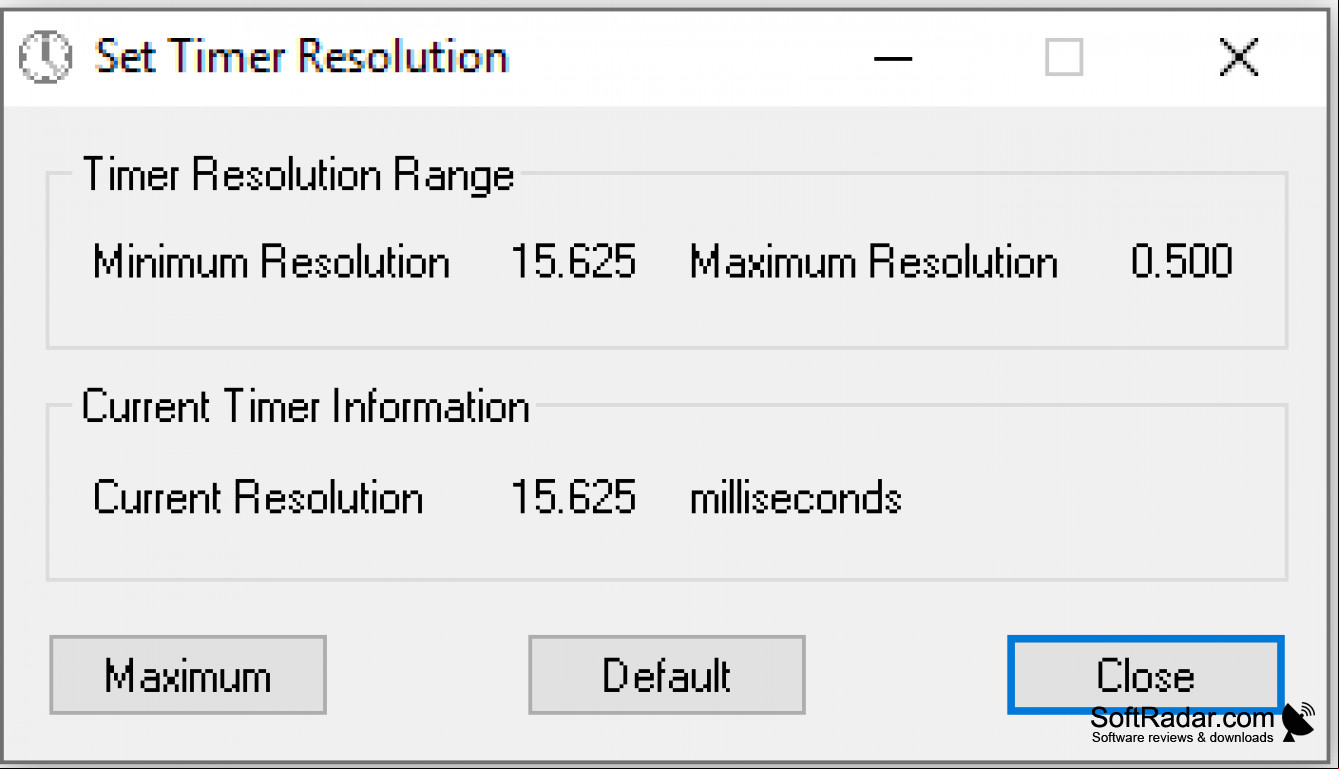Click the Current Resolution label
The width and height of the screenshot is (1339, 769).
[258, 497]
